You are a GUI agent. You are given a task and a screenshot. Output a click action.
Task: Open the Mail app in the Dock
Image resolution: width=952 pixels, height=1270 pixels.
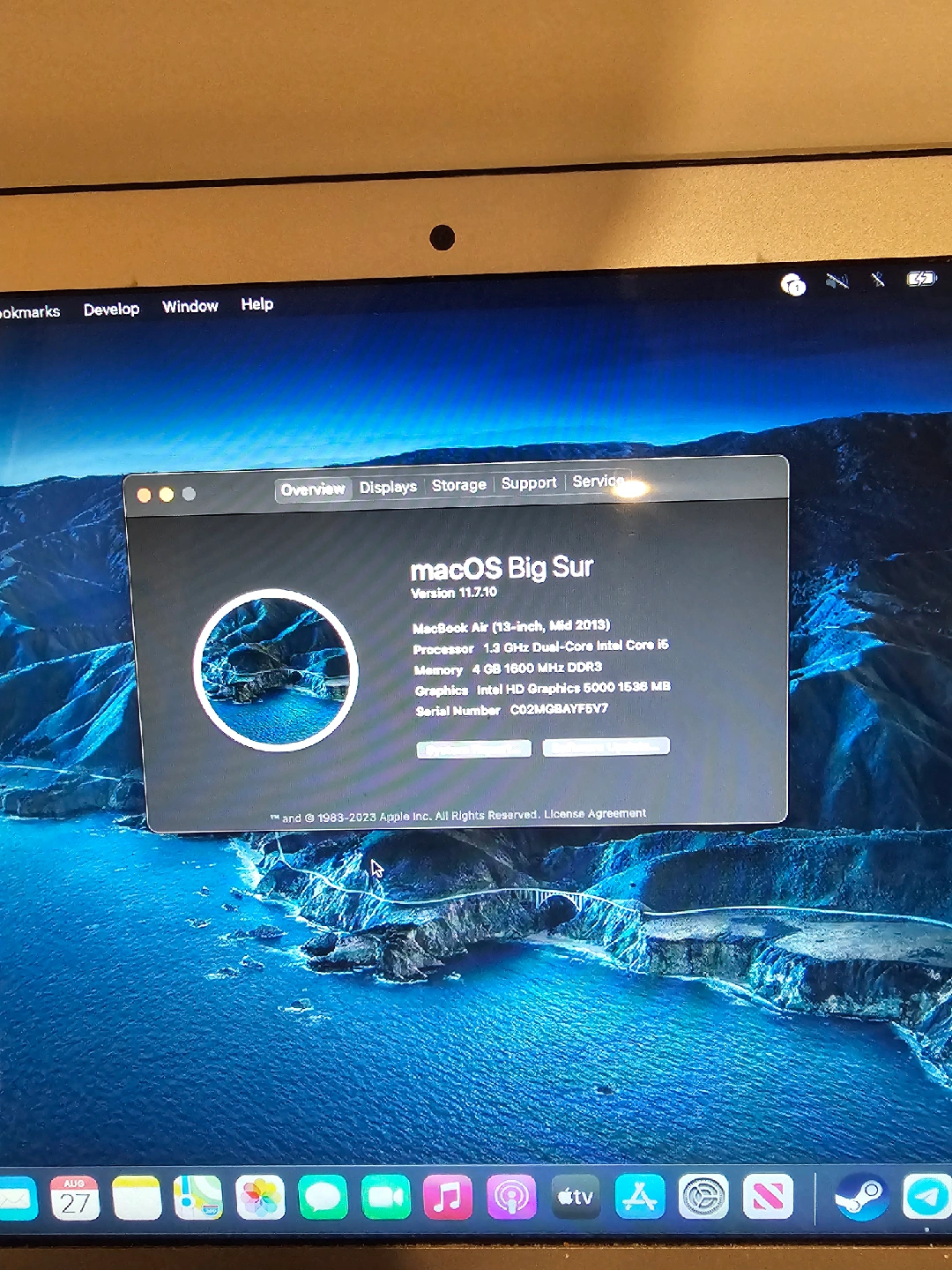click(x=18, y=1199)
